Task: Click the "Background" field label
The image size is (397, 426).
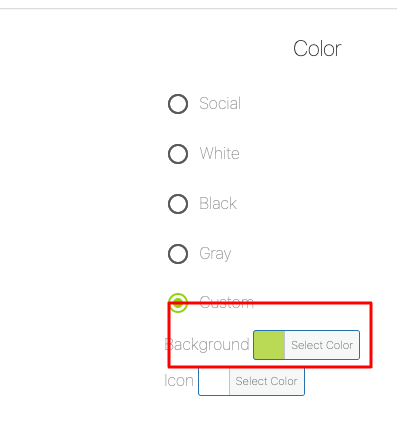Action: [207, 344]
